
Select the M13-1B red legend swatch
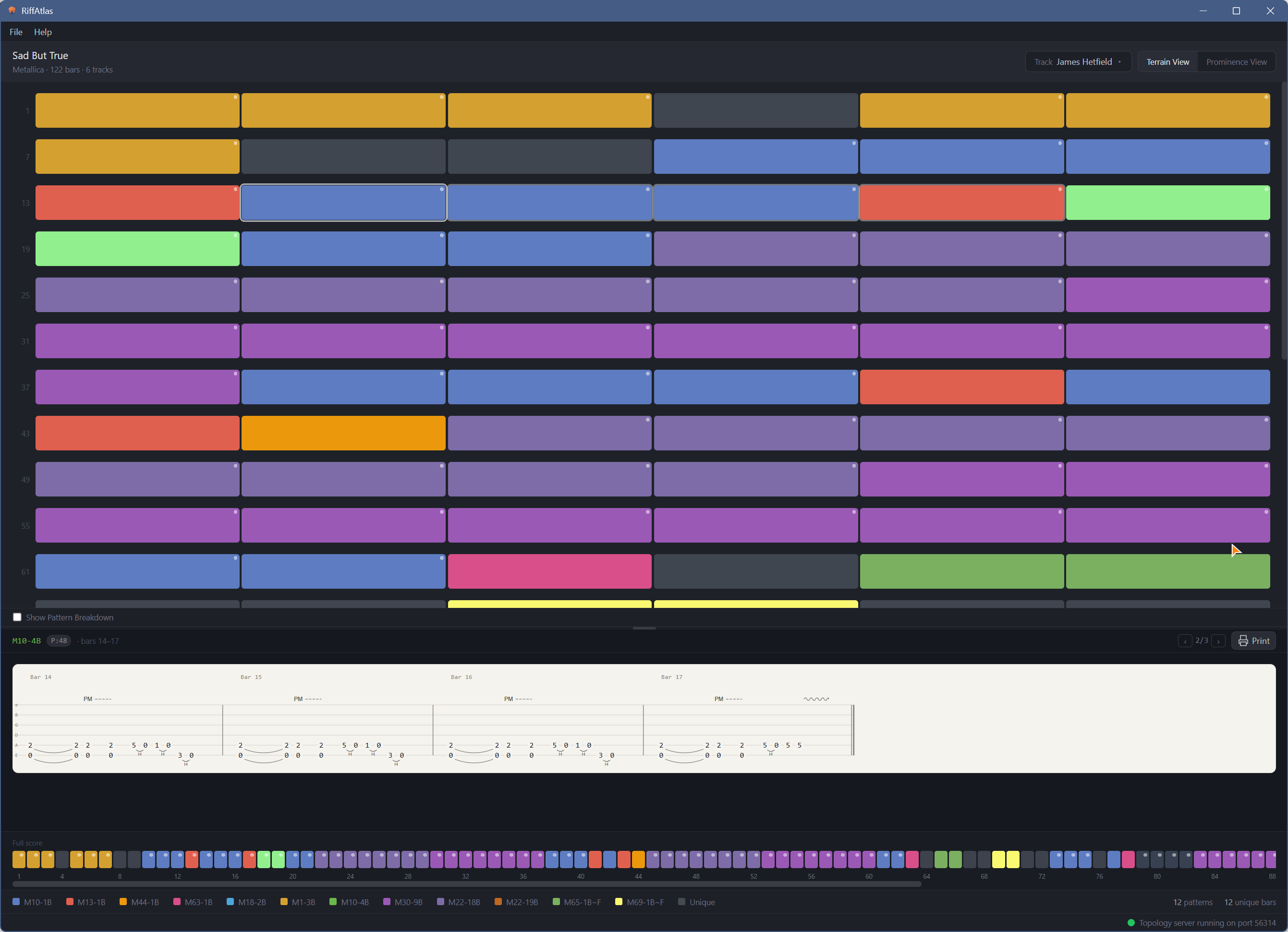click(x=69, y=902)
